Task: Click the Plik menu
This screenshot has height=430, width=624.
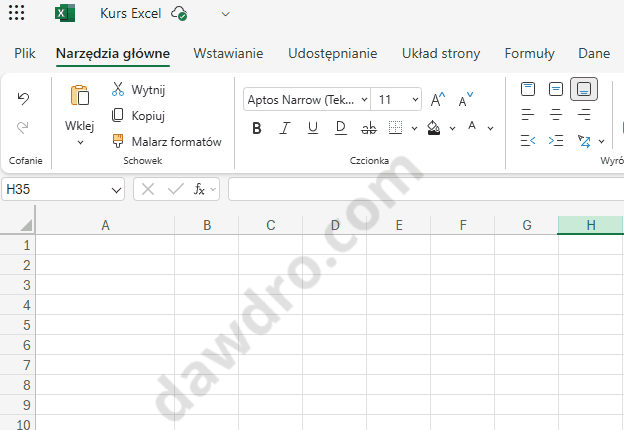Action: click(25, 53)
